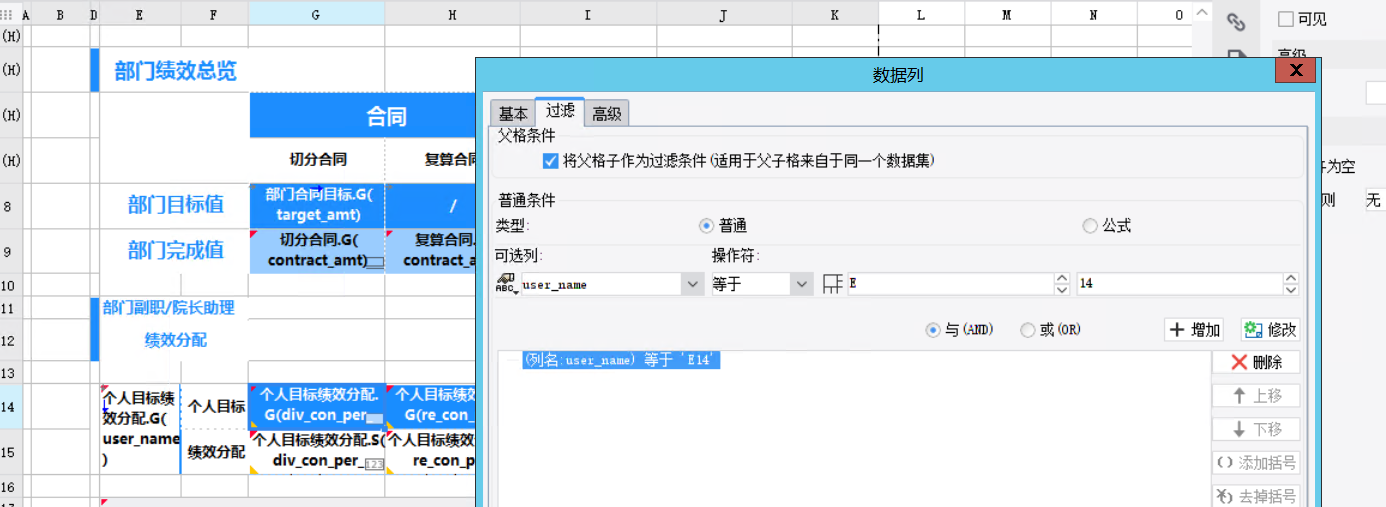Select the 或(OR) radio button
This screenshot has height=507, width=1386.
[x=1027, y=330]
